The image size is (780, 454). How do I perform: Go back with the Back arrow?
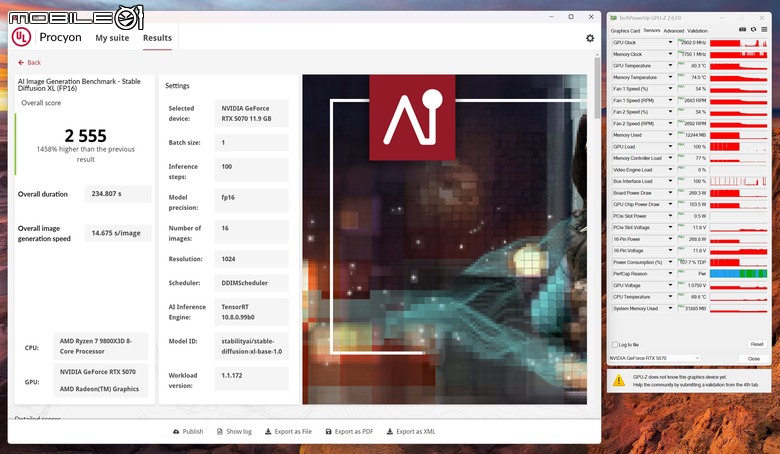click(x=29, y=63)
